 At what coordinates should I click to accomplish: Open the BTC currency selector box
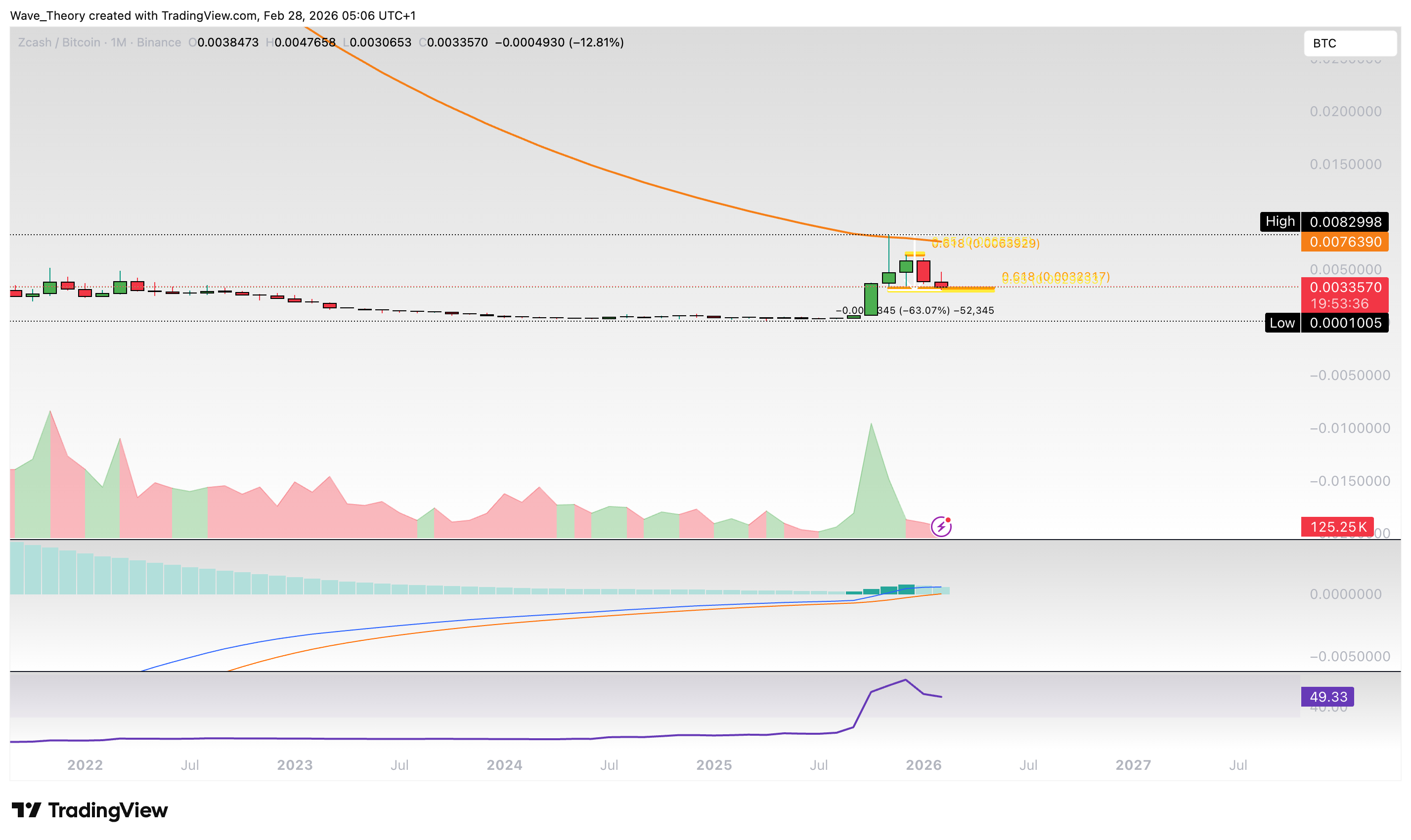point(1349,43)
